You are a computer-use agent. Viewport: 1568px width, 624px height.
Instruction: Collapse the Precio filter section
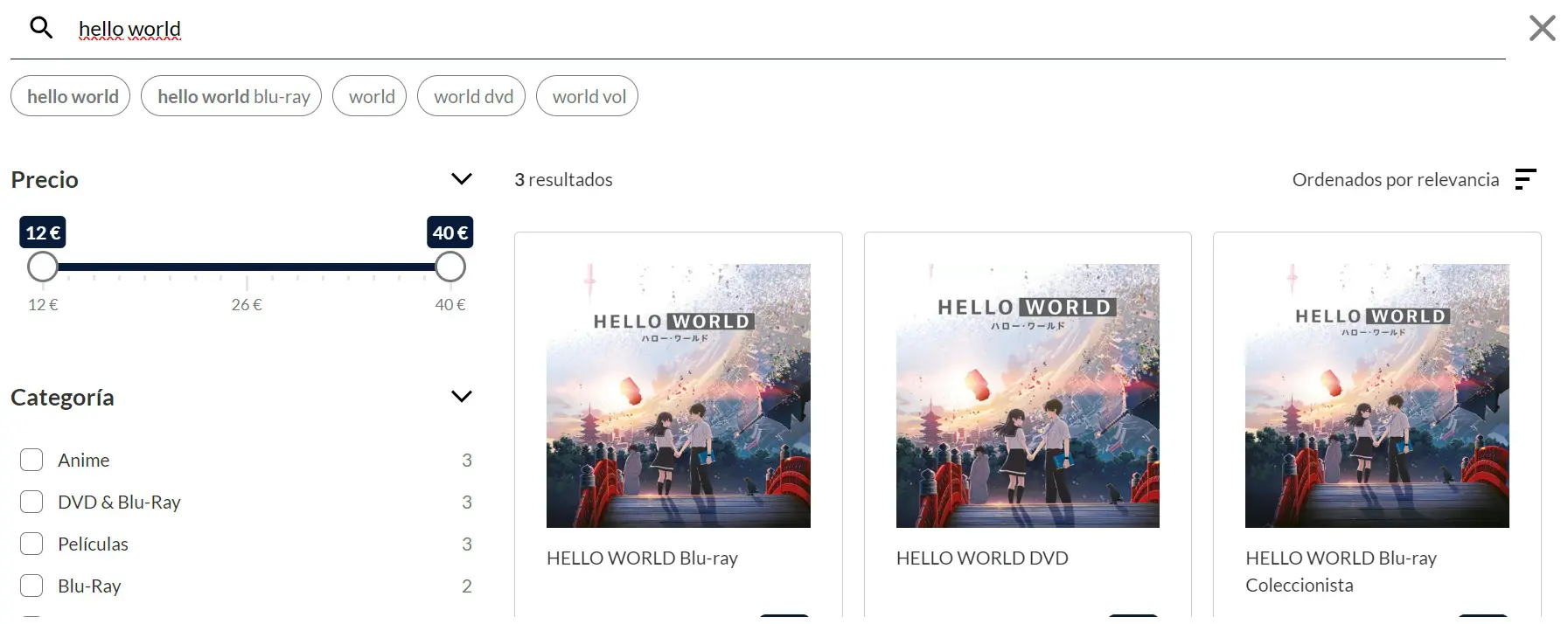(x=461, y=179)
